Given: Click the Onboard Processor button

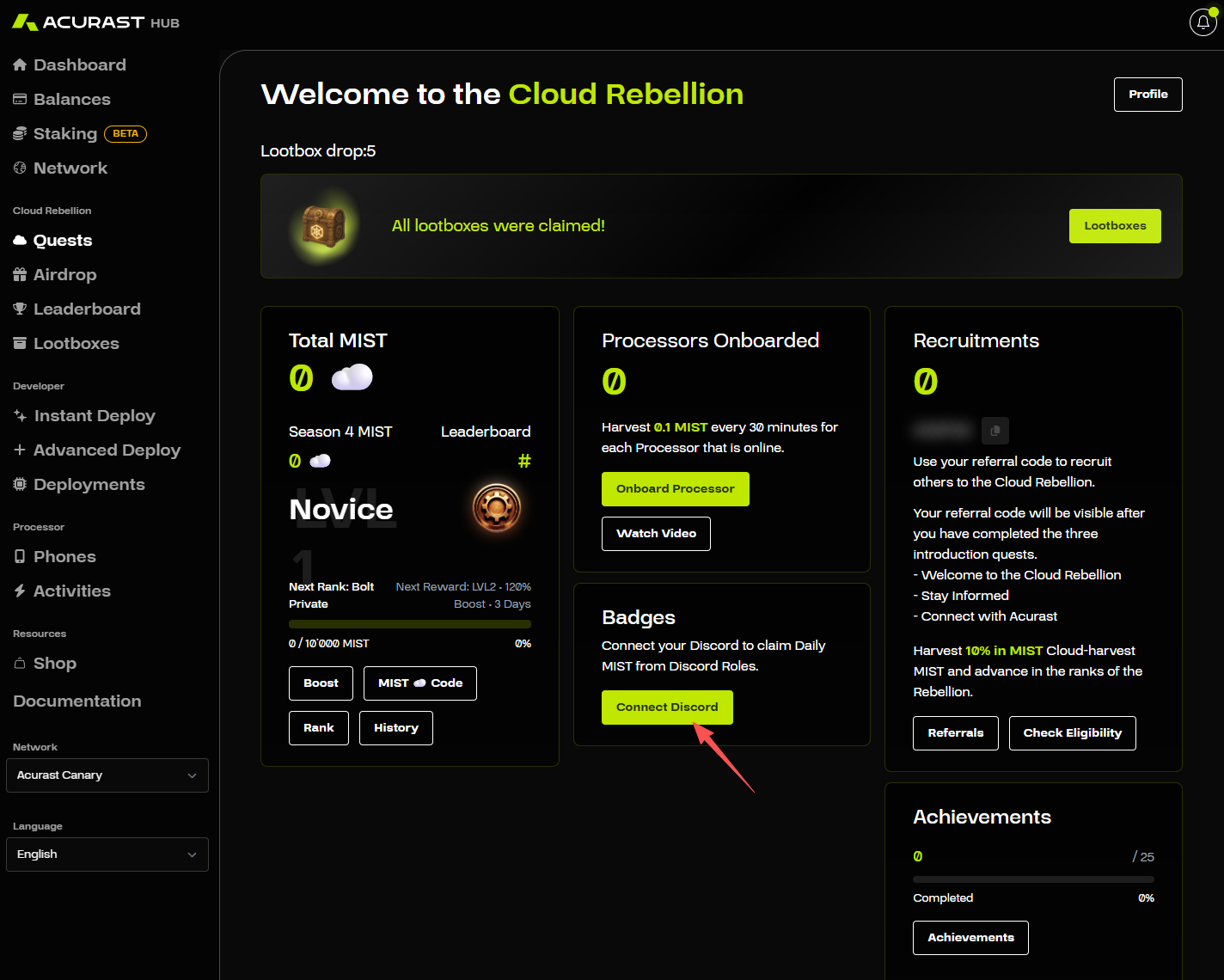Looking at the screenshot, I should (675, 489).
